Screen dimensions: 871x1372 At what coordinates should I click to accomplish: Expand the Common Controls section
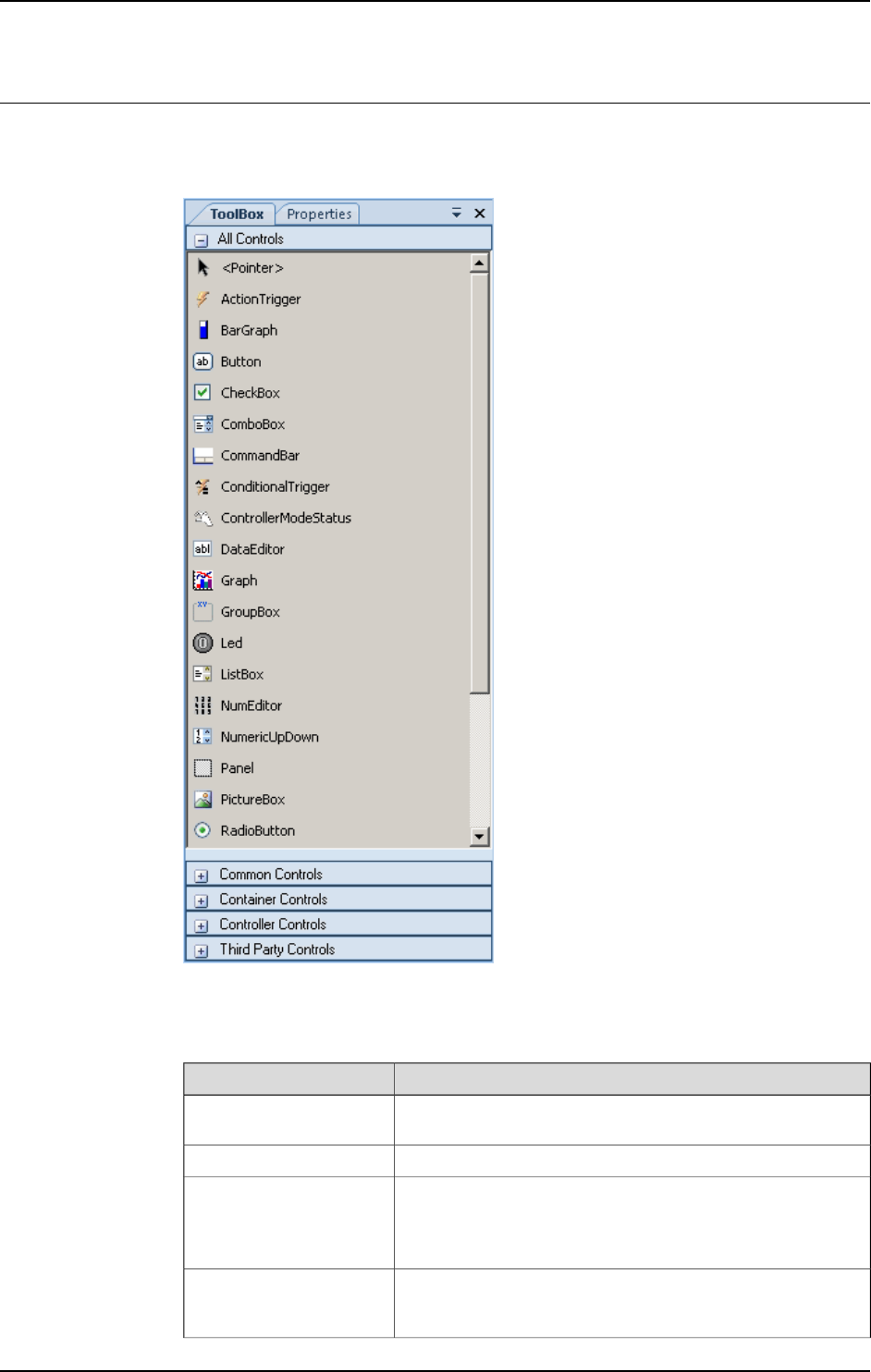coord(201,875)
